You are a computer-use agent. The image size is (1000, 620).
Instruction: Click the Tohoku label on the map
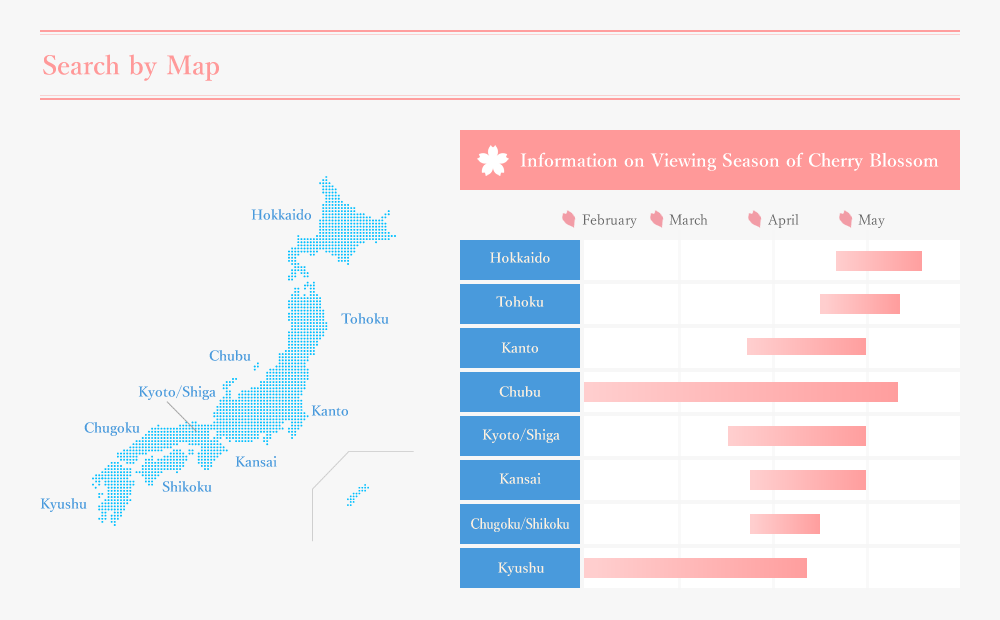[365, 319]
